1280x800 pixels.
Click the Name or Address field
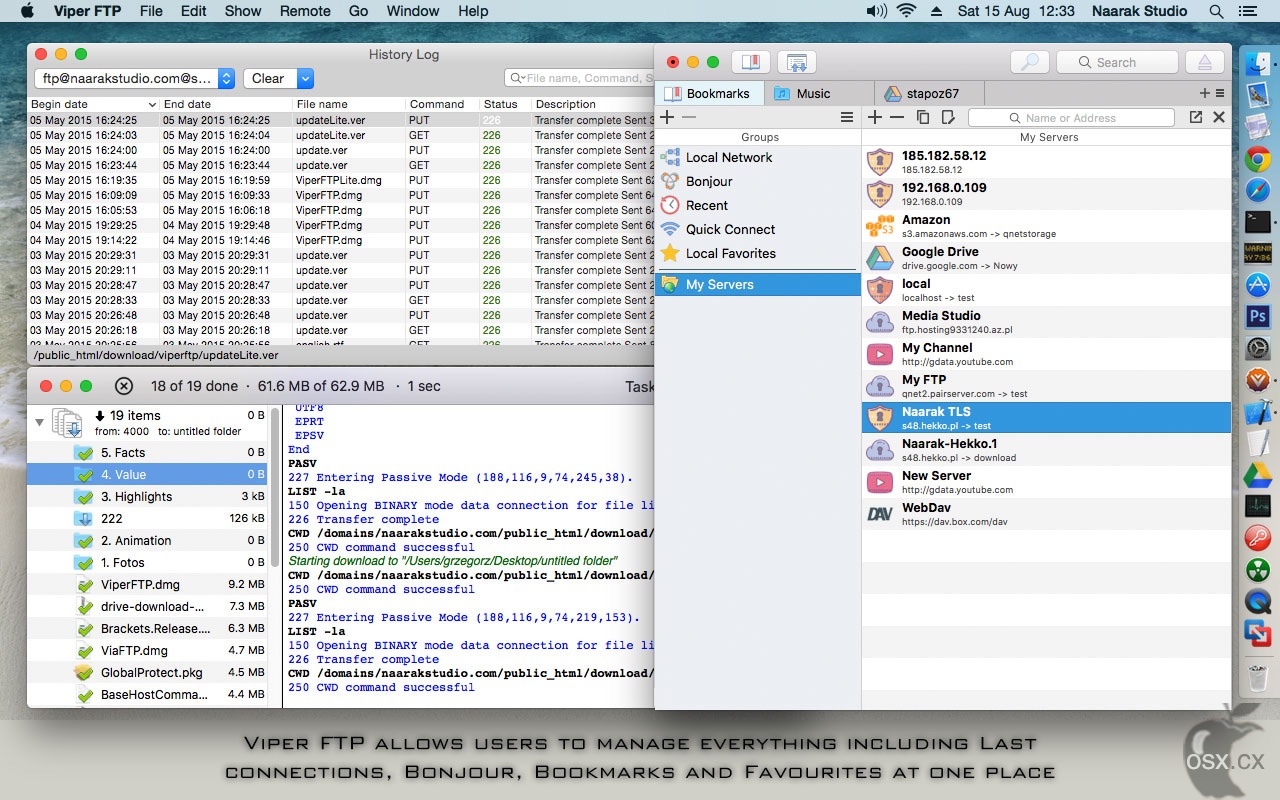(x=1071, y=117)
